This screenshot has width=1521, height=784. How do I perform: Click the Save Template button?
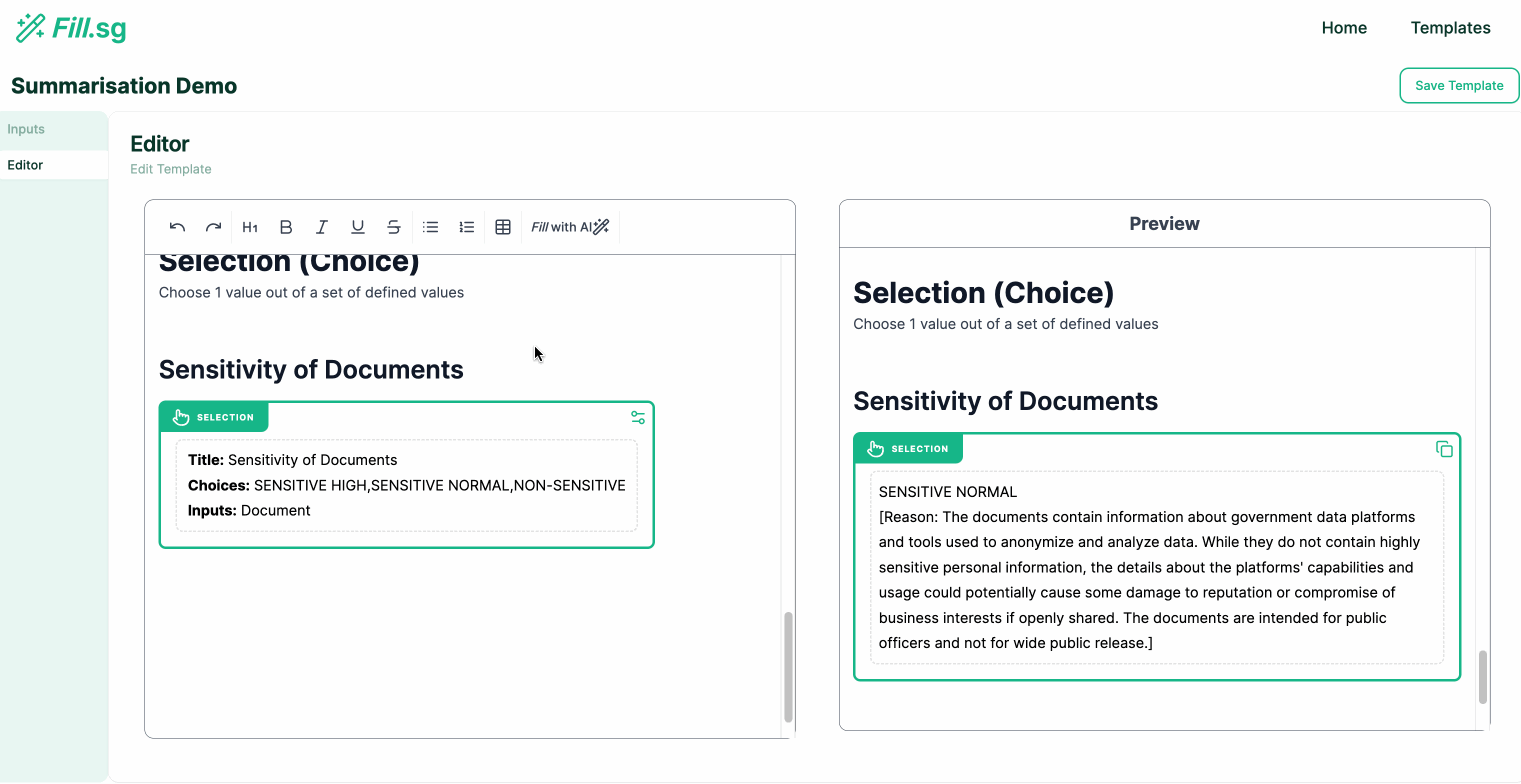coord(1459,86)
